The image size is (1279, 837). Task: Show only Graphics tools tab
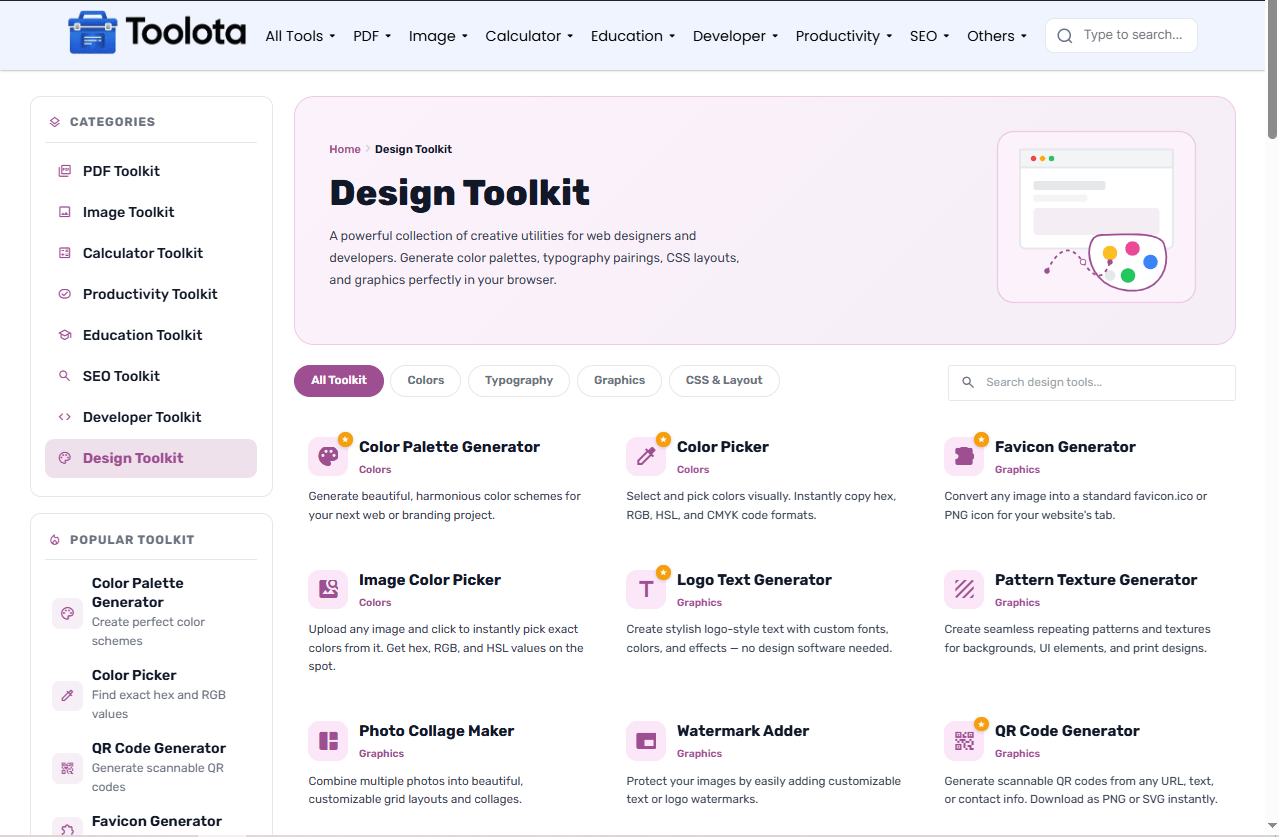click(x=619, y=381)
